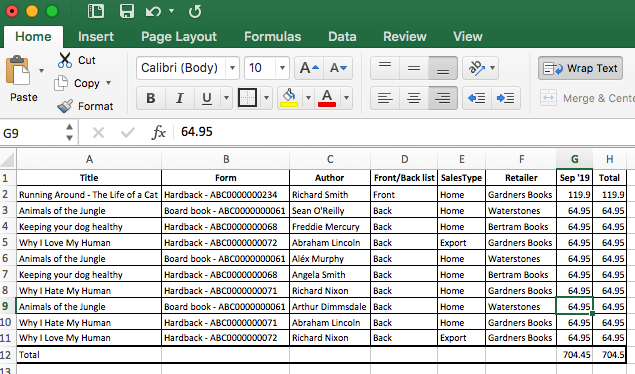This screenshot has width=635, height=374.
Task: Open the Page Layout ribbon tab
Action: pyautogui.click(x=179, y=36)
